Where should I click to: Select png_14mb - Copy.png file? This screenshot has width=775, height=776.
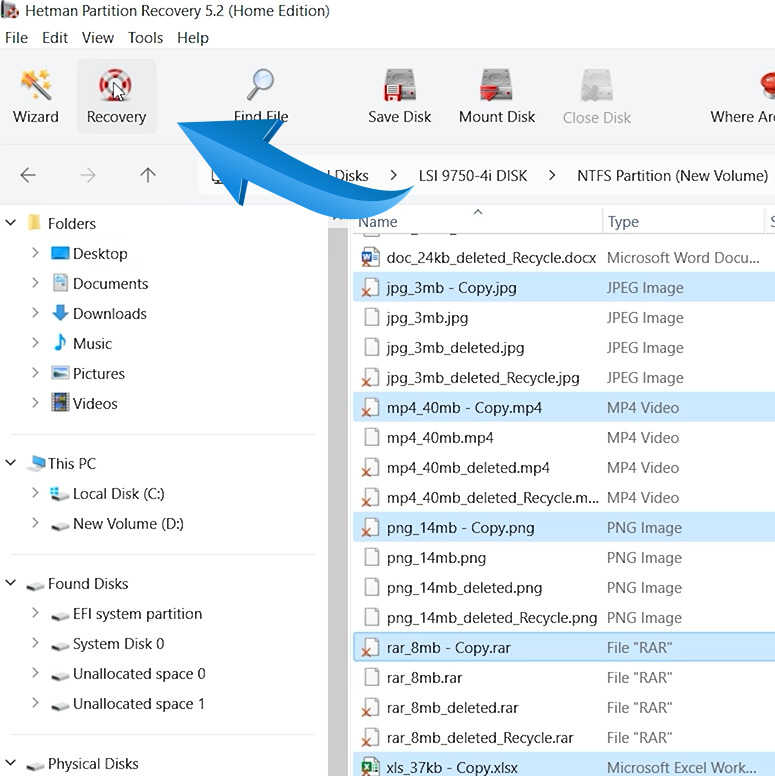564,528
